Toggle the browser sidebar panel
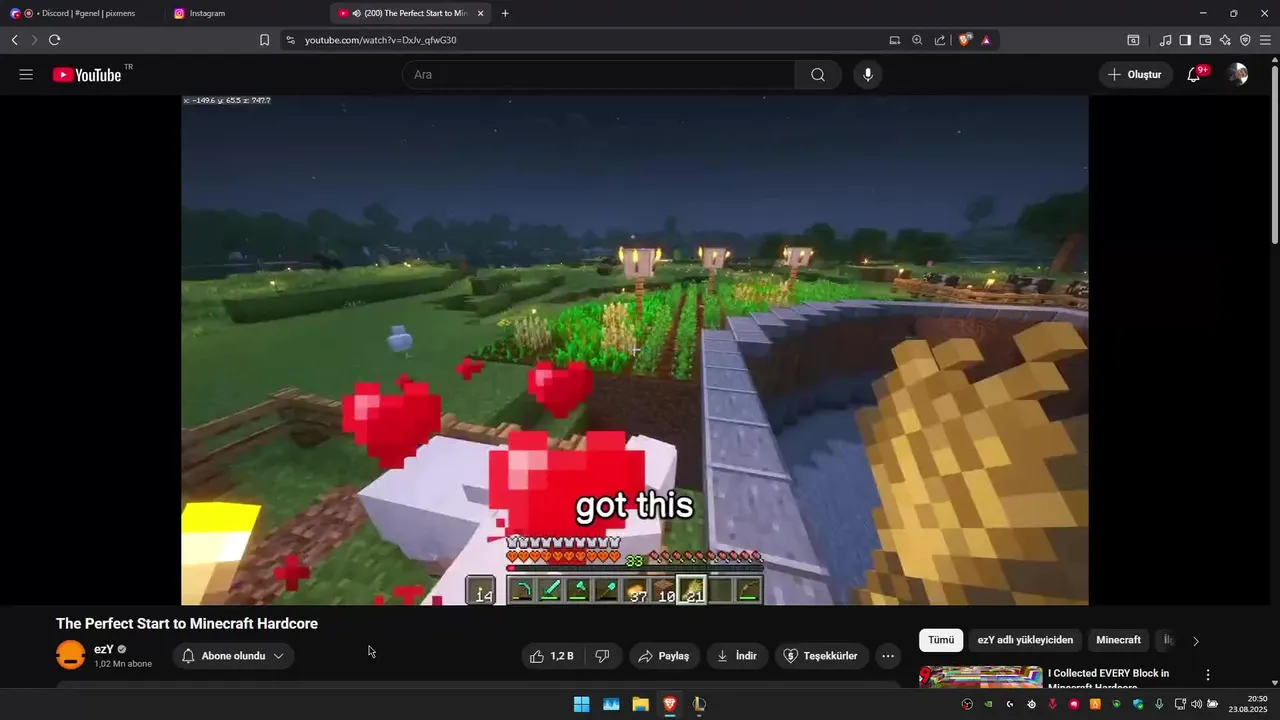1280x720 pixels. click(x=1185, y=40)
